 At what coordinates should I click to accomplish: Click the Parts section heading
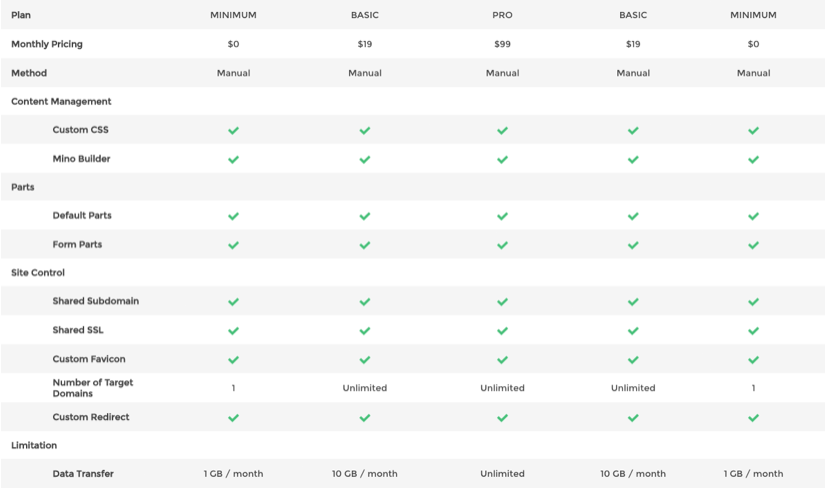tap(23, 187)
